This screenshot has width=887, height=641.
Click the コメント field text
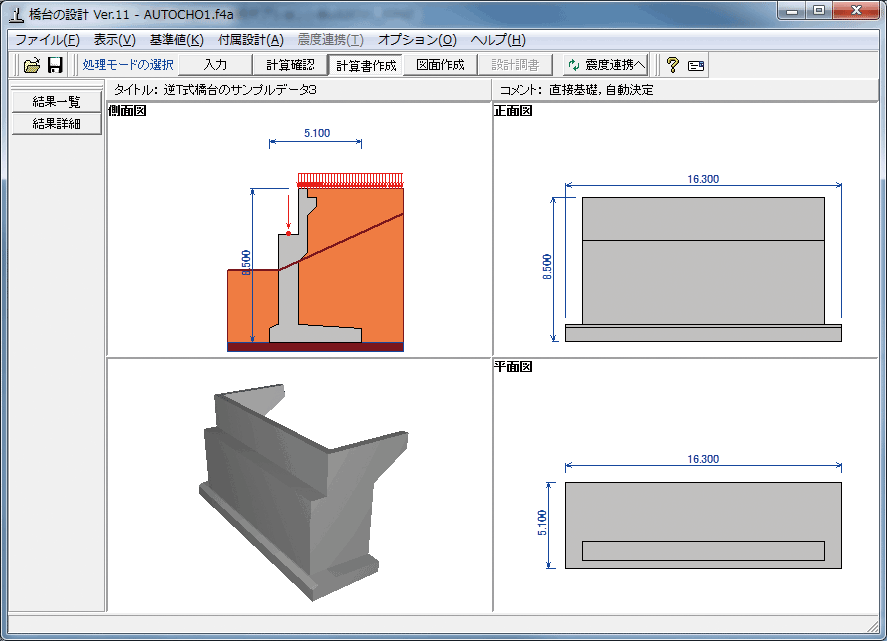[576, 90]
